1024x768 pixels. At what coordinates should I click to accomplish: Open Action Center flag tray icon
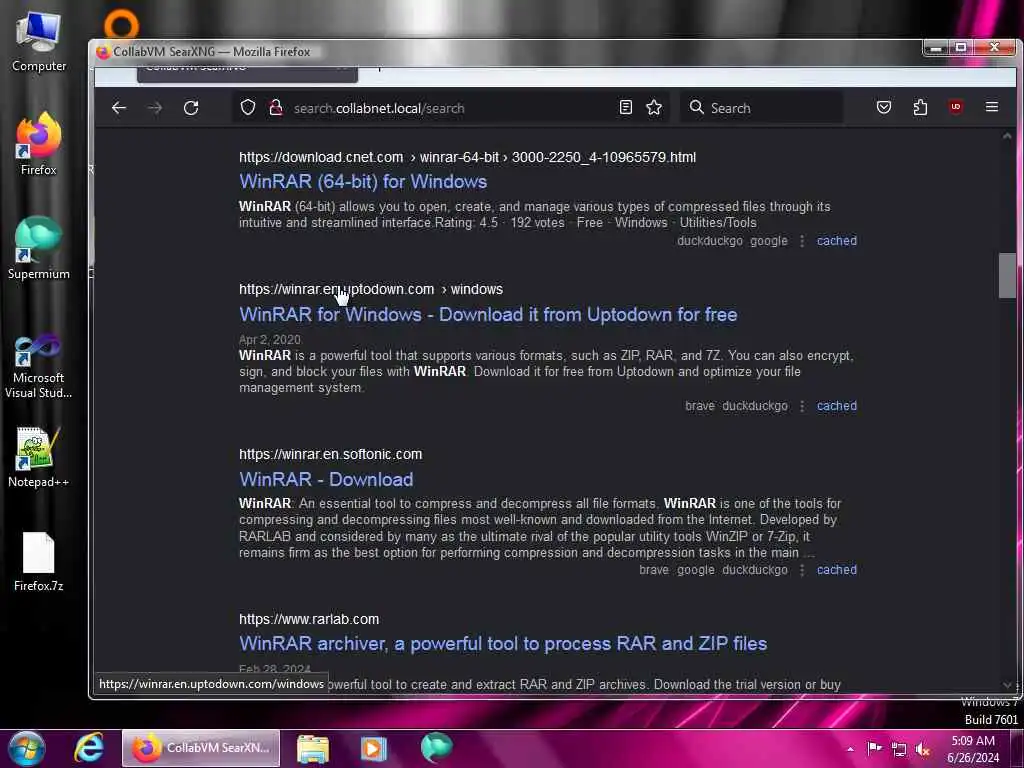pyautogui.click(x=874, y=748)
